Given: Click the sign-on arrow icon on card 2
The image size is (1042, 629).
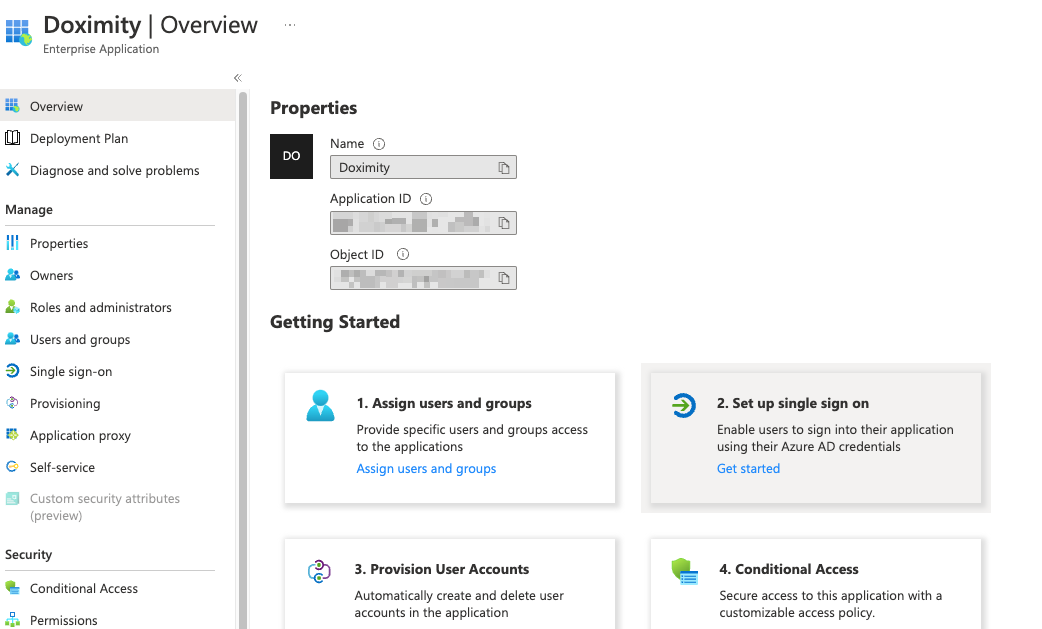Looking at the screenshot, I should [x=683, y=405].
